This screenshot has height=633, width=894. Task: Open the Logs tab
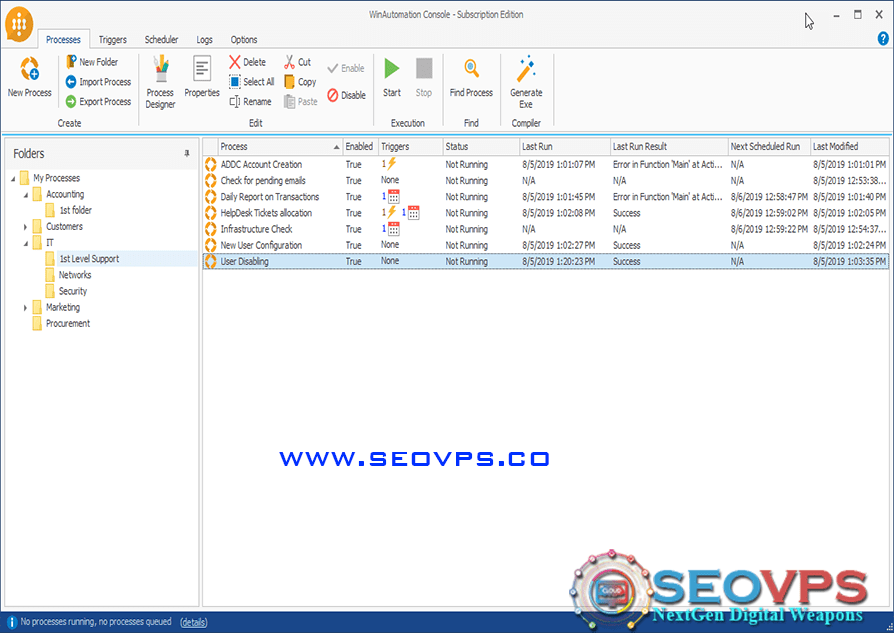[x=205, y=39]
